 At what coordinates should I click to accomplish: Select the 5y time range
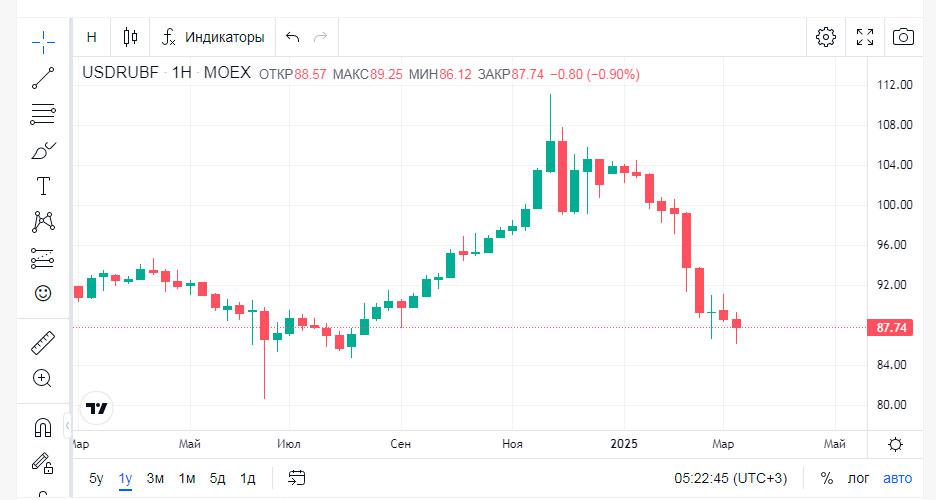pos(96,478)
